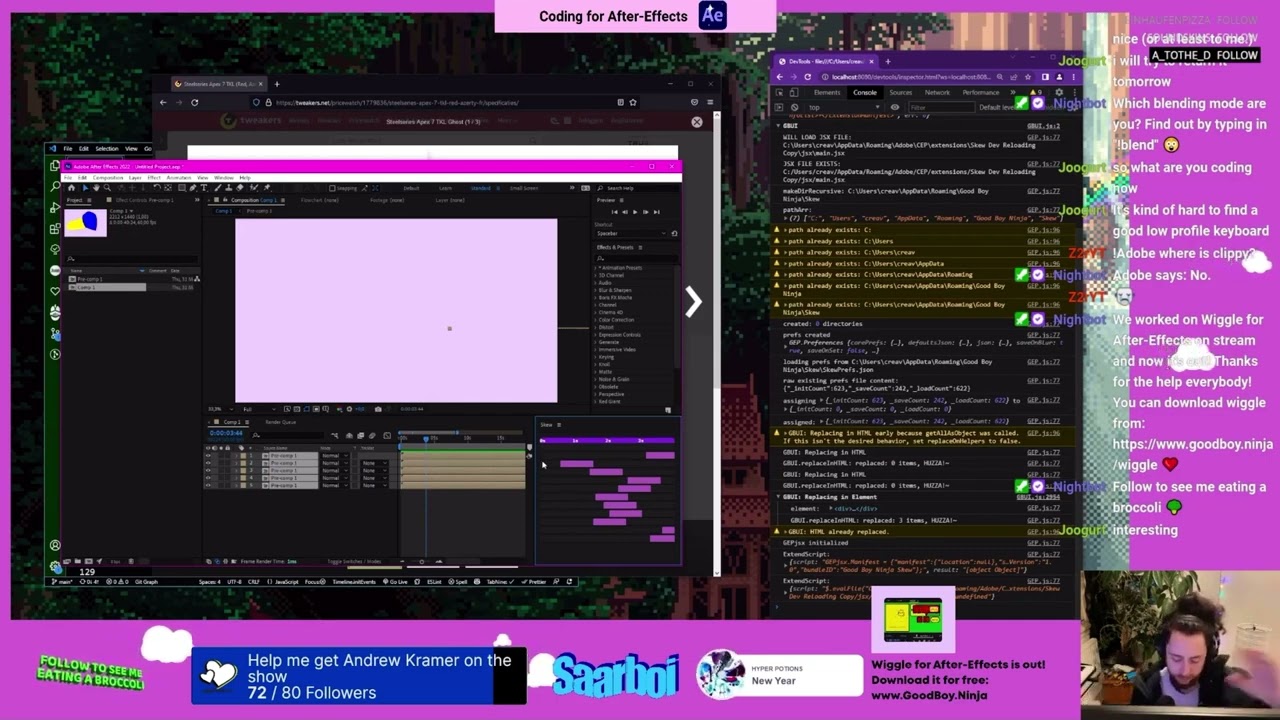Open the VS Code Selection menu
The width and height of the screenshot is (1280, 720).
coord(107,149)
